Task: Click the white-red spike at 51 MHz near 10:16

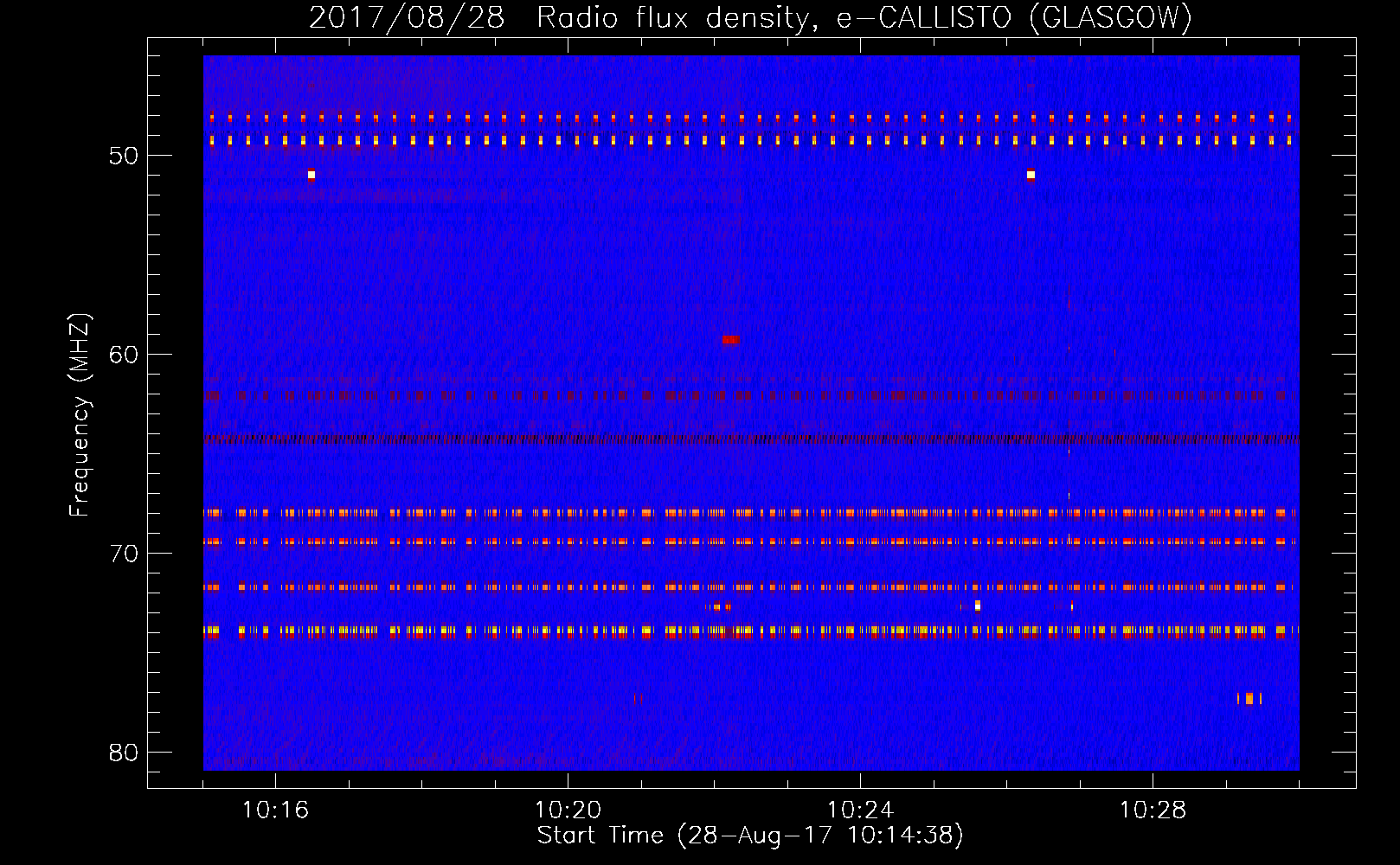Action: tap(311, 175)
